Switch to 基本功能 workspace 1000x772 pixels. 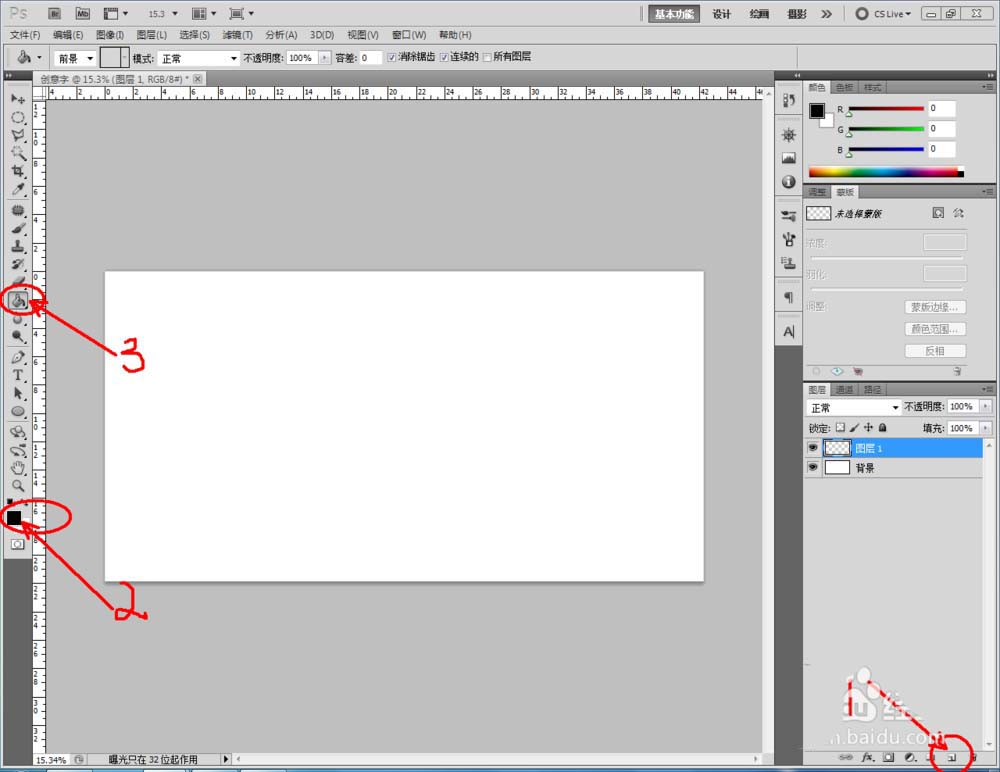pos(673,14)
